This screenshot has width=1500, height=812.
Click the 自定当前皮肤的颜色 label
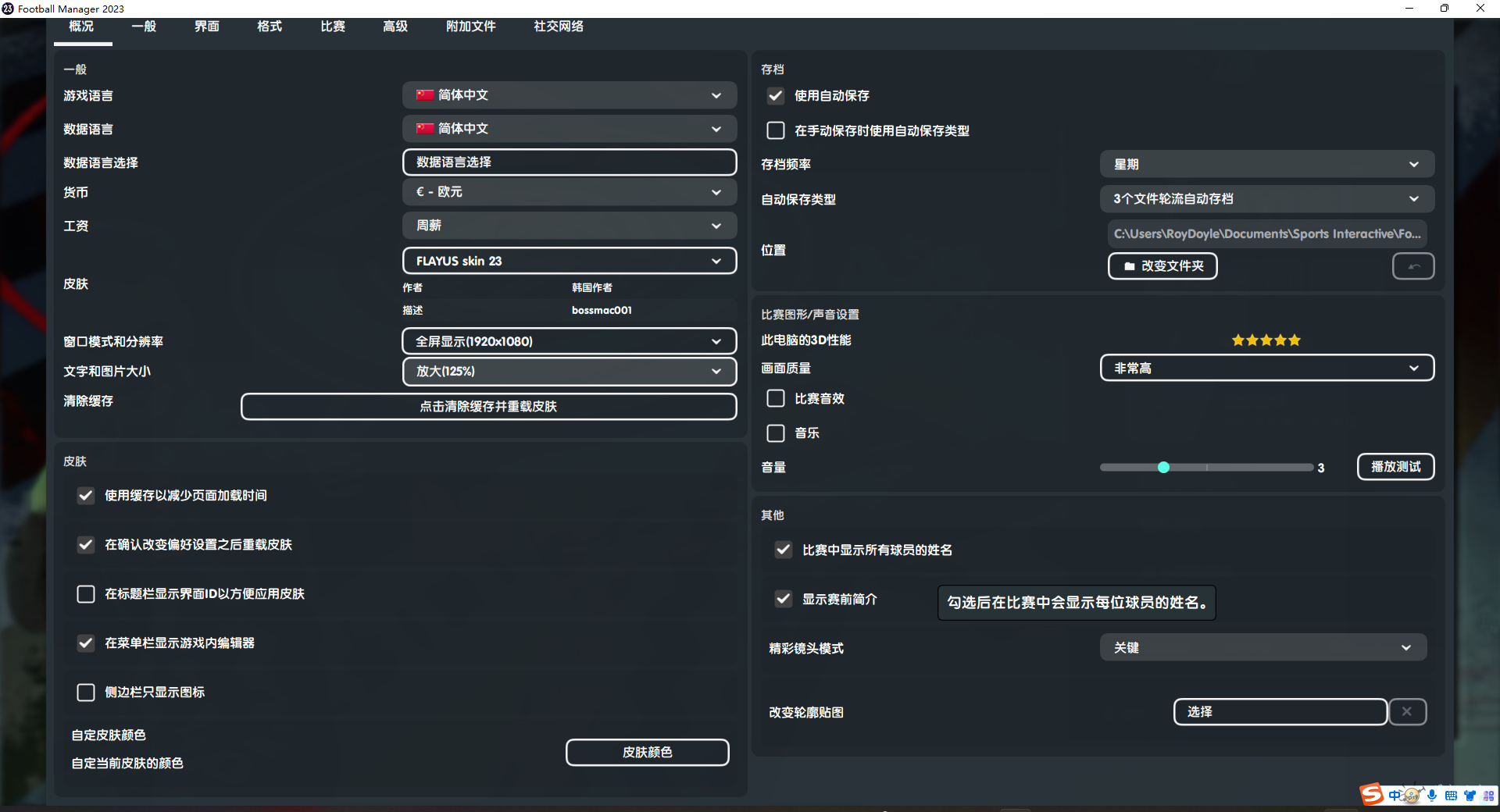(x=127, y=763)
